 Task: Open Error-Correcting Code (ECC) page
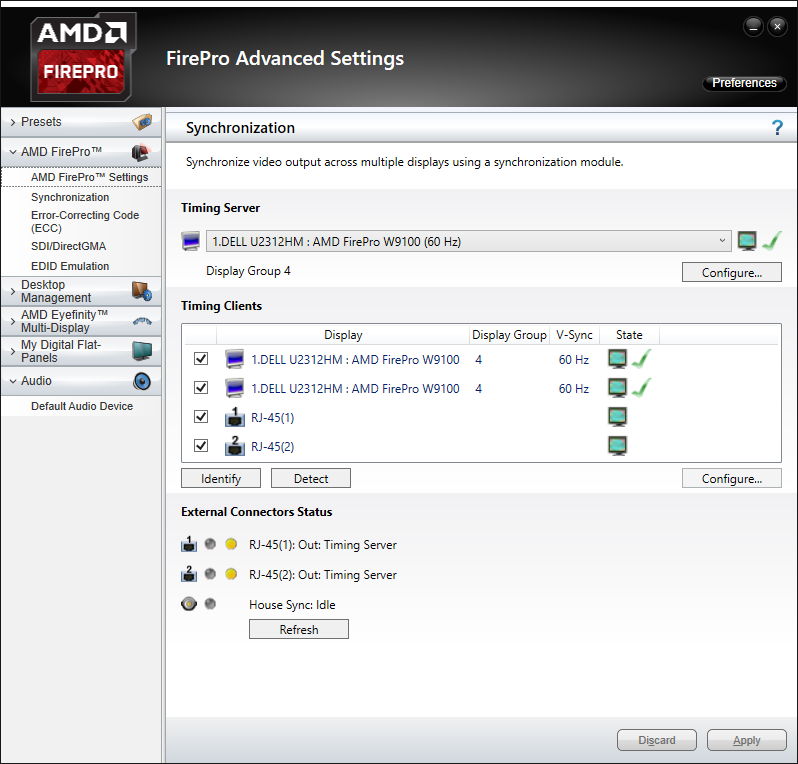coord(84,221)
